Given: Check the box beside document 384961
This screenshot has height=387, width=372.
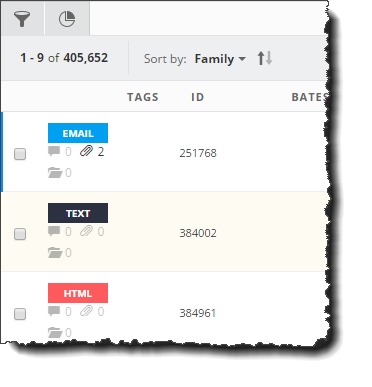Looking at the screenshot, I should point(20,314).
